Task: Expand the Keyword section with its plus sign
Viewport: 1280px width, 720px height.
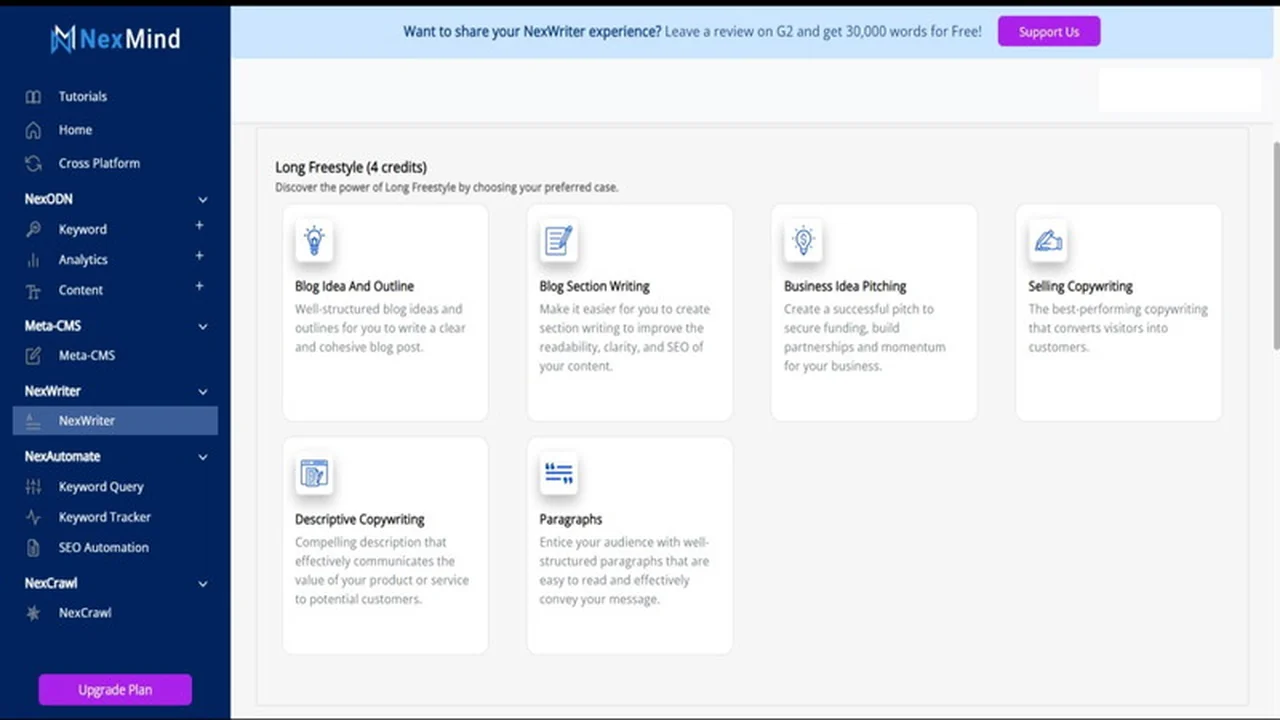Action: coord(199,229)
